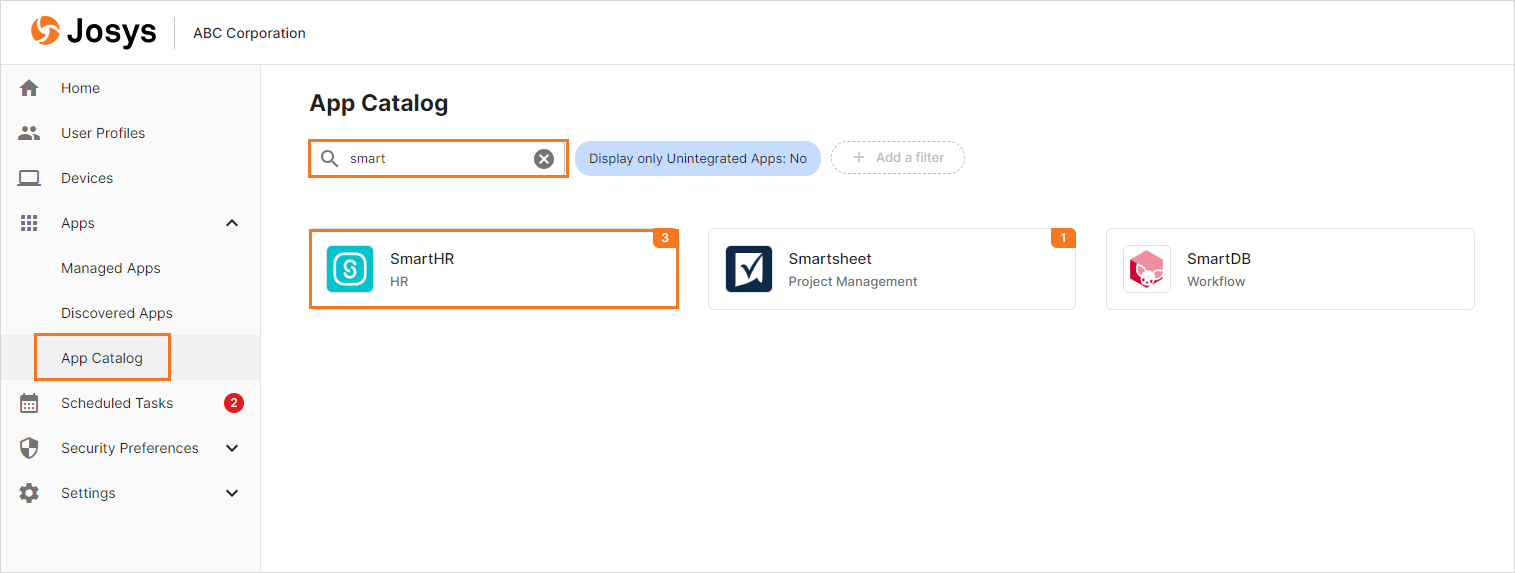
Task: Click Add a filter button
Action: [x=898, y=158]
